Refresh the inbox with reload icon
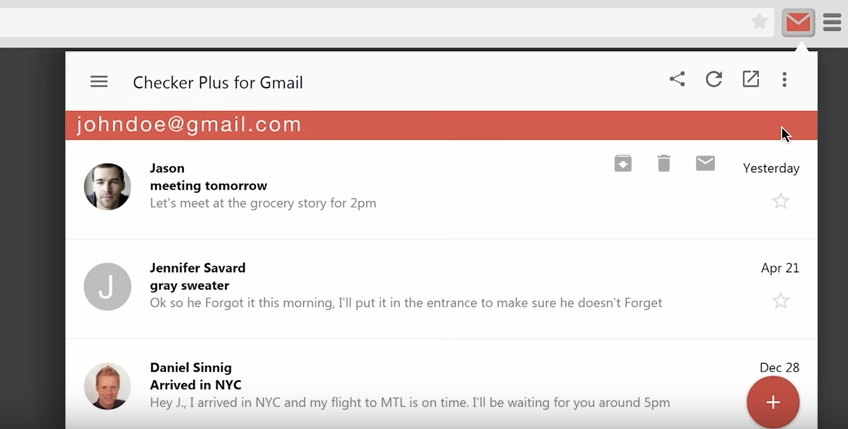Viewport: 848px width, 429px height. coord(714,79)
